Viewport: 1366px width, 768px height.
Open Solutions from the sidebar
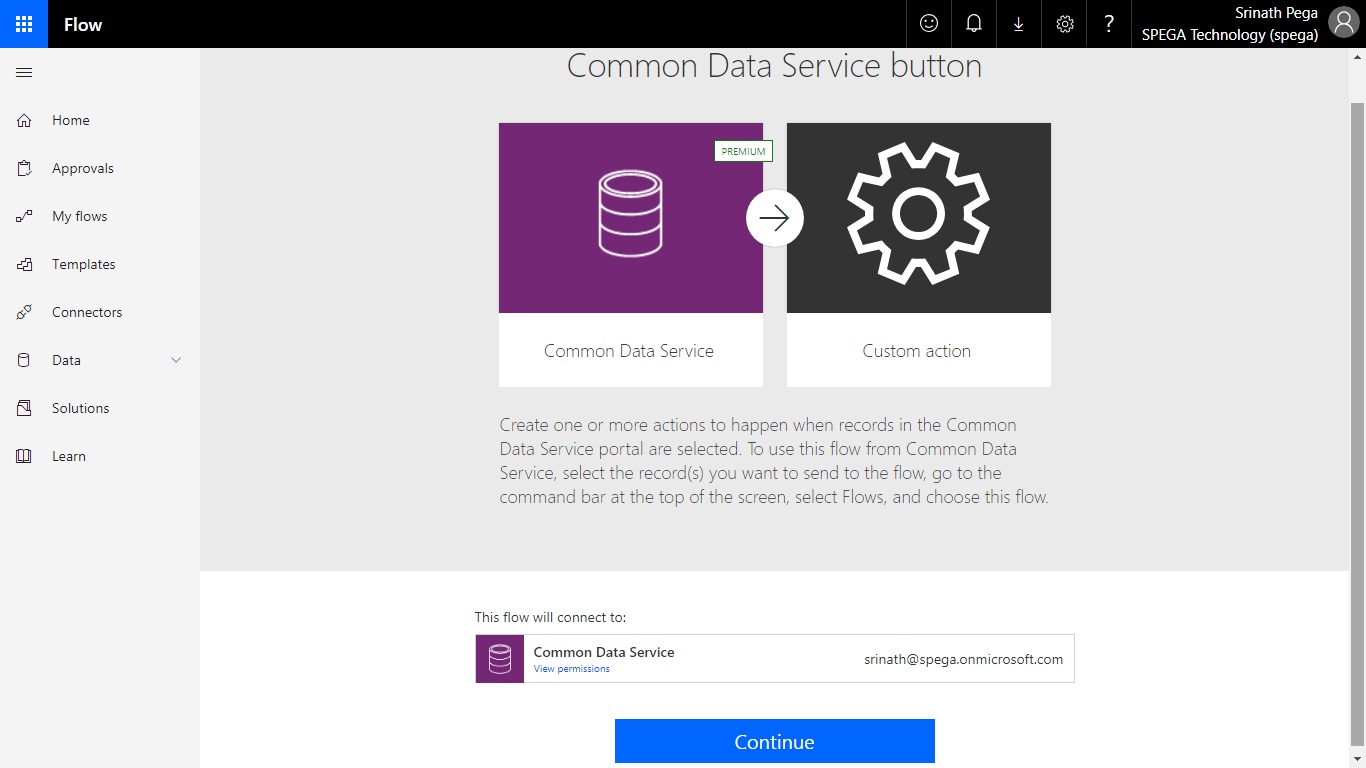pos(80,408)
